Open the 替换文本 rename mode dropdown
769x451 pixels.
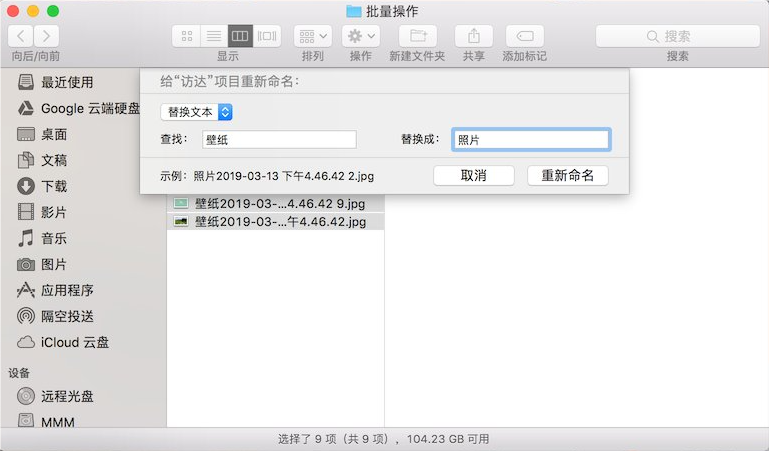pos(196,112)
